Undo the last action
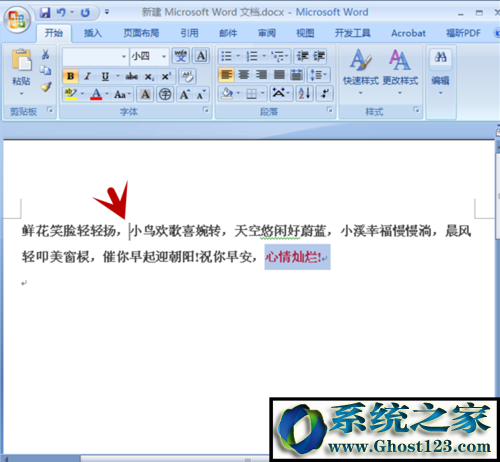 (61, 13)
